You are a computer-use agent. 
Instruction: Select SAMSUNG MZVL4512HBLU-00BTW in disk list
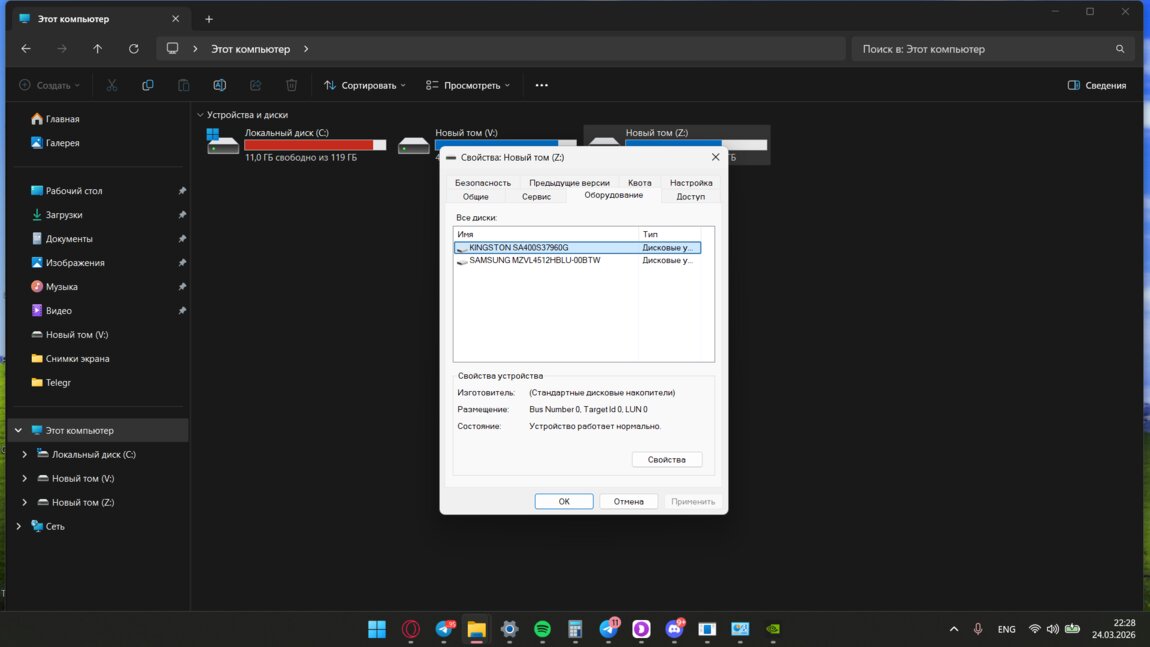coord(534,261)
